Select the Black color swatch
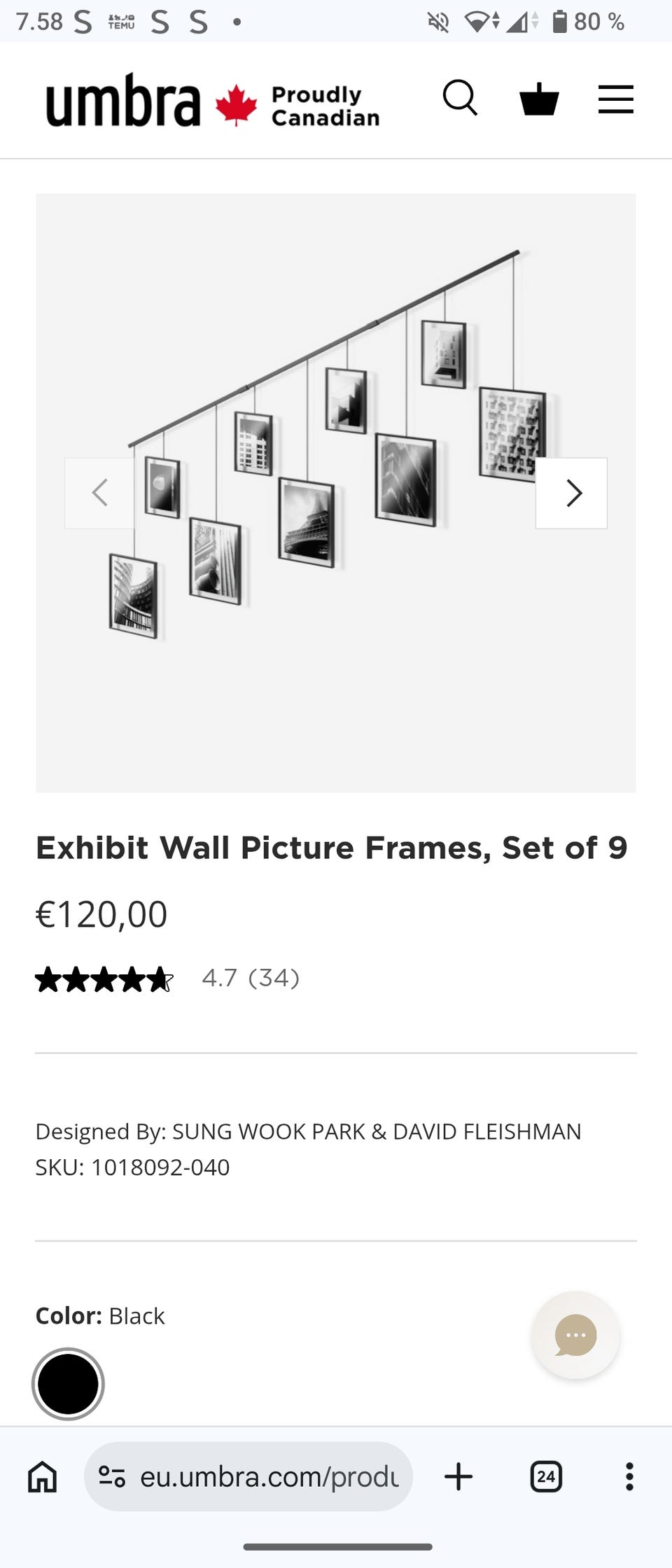Screen dimensions: 672x1568 click(68, 1384)
